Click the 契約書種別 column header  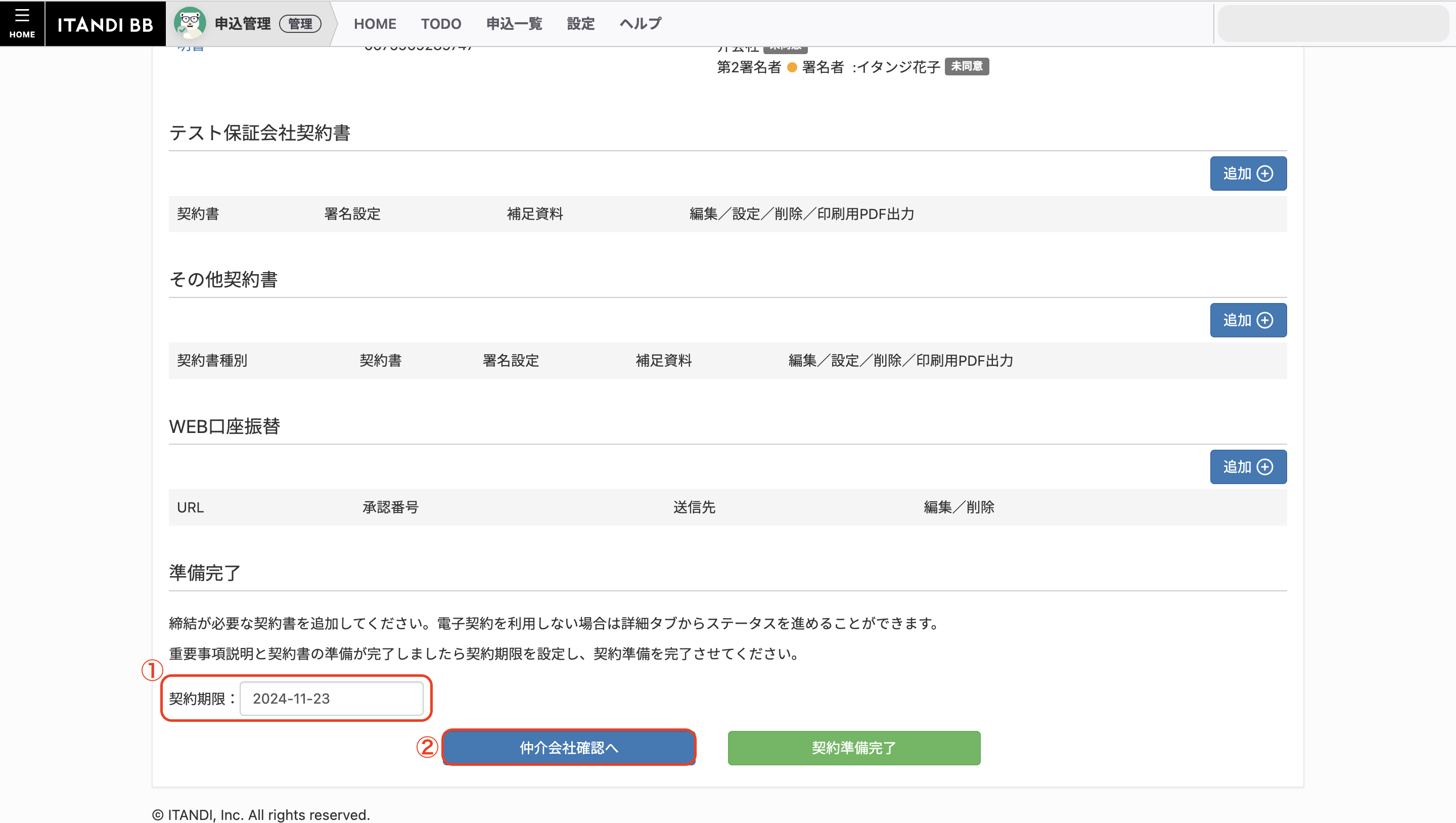[x=212, y=360]
